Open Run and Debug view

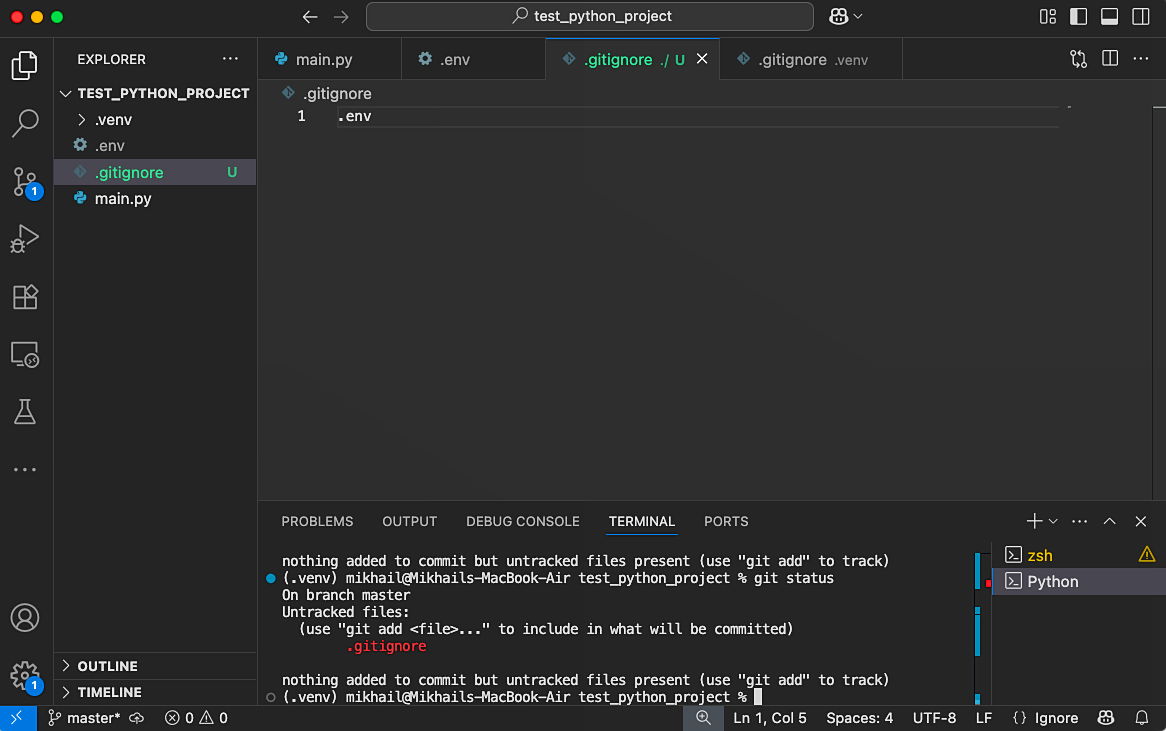(25, 240)
